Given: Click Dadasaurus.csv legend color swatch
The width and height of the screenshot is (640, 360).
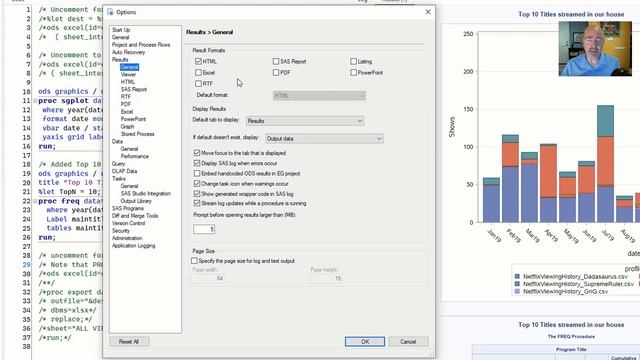Looking at the screenshot, I should [517, 276].
